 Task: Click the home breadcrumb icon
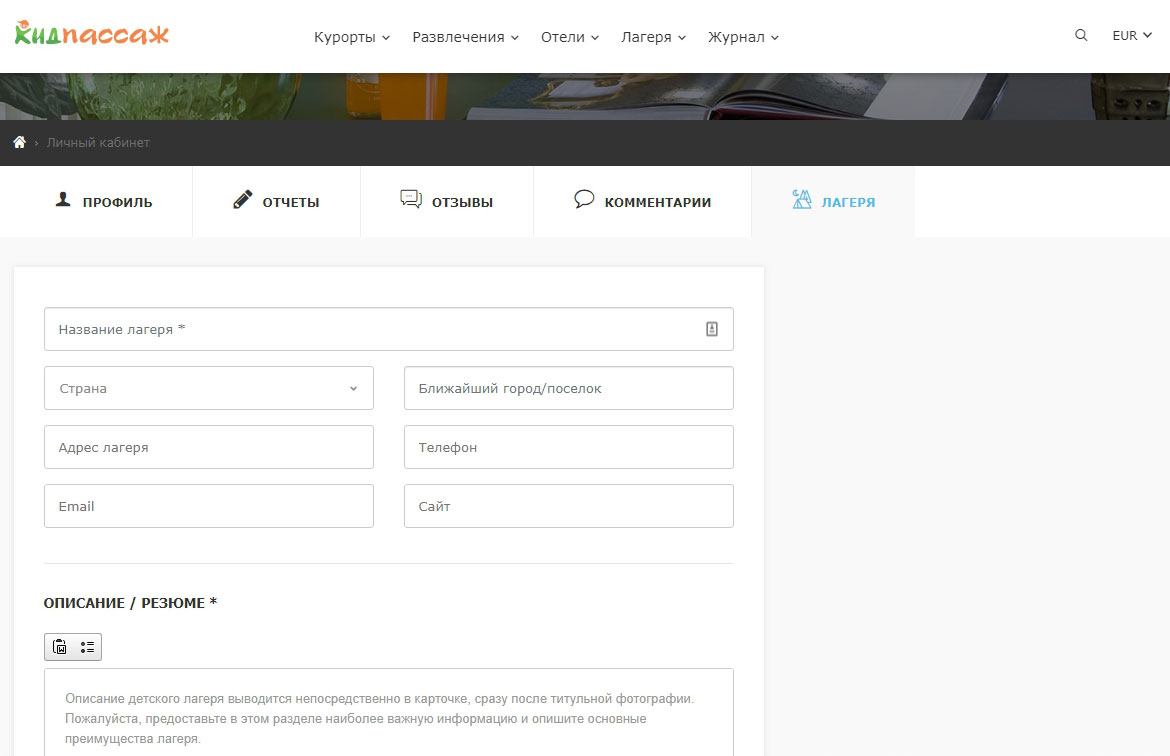coord(19,143)
